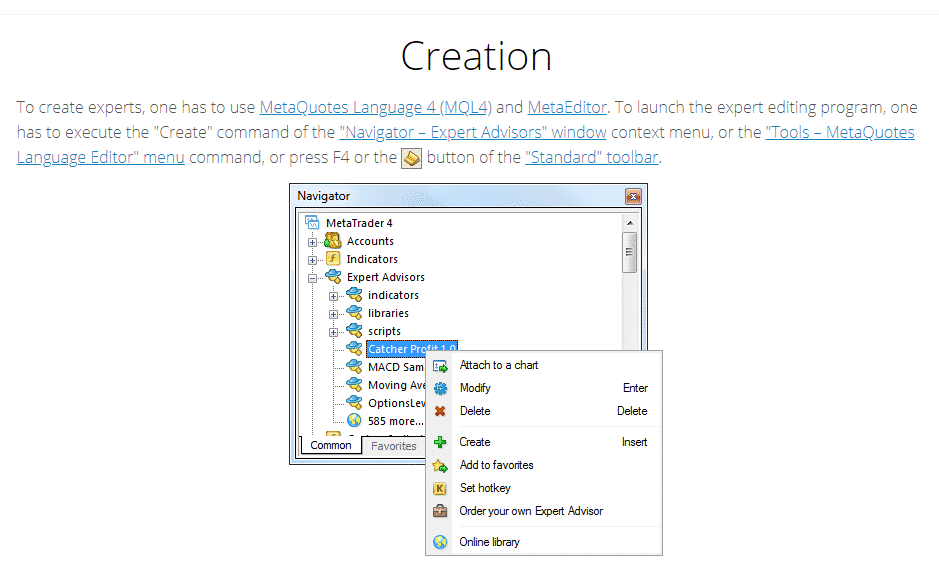Open the "Navigator – Expert Advisors" window link
939x562 pixels.
[472, 132]
